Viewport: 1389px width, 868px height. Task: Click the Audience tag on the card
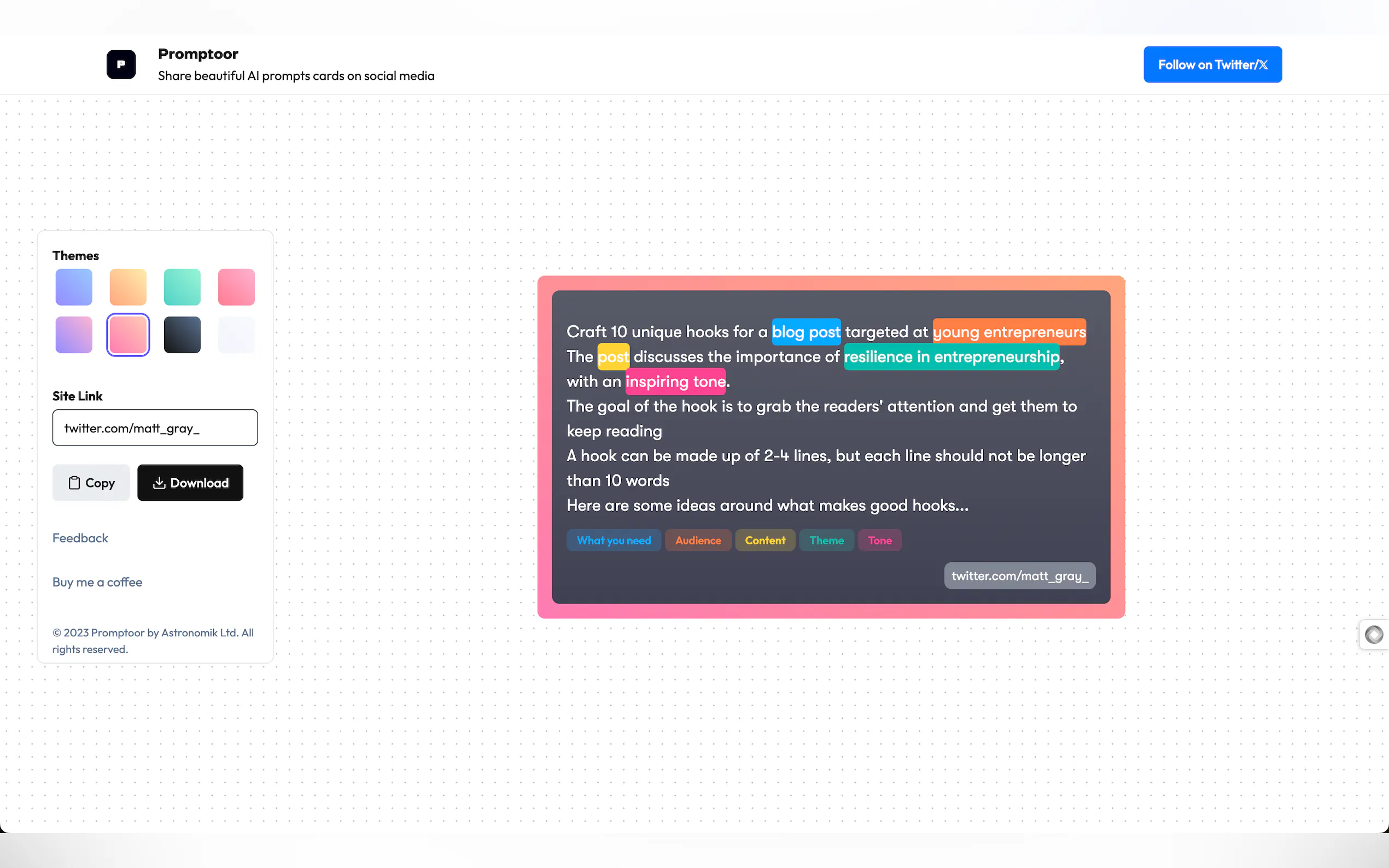pyautogui.click(x=698, y=540)
